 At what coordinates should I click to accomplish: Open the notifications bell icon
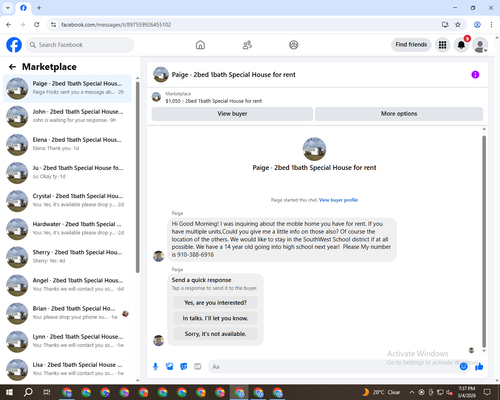(461, 45)
